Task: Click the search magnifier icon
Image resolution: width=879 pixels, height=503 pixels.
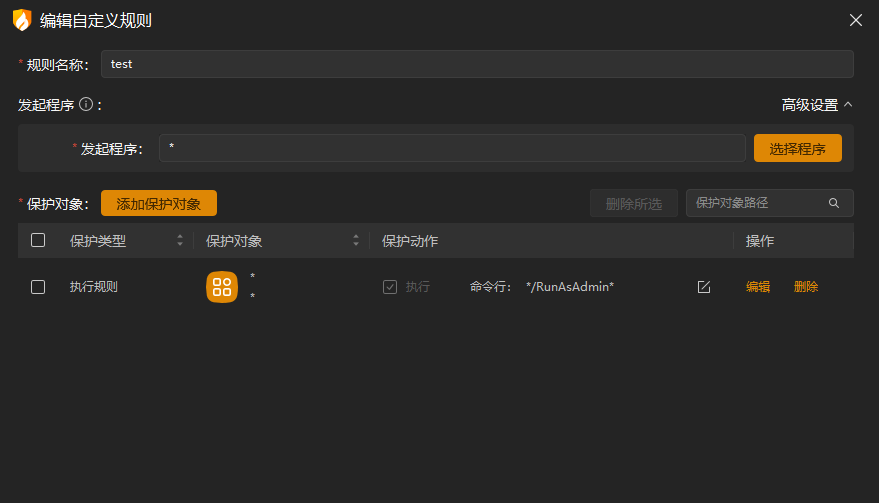Action: (x=834, y=203)
